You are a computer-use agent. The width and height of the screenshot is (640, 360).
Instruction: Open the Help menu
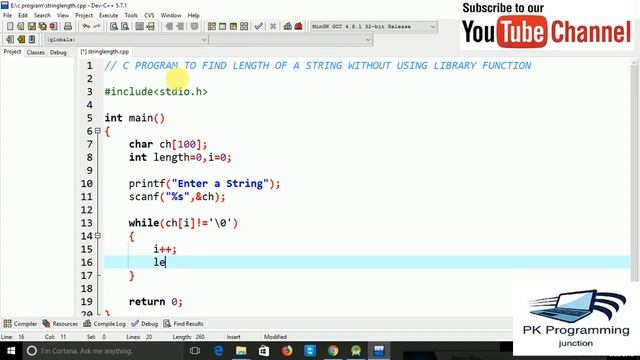[x=193, y=16]
